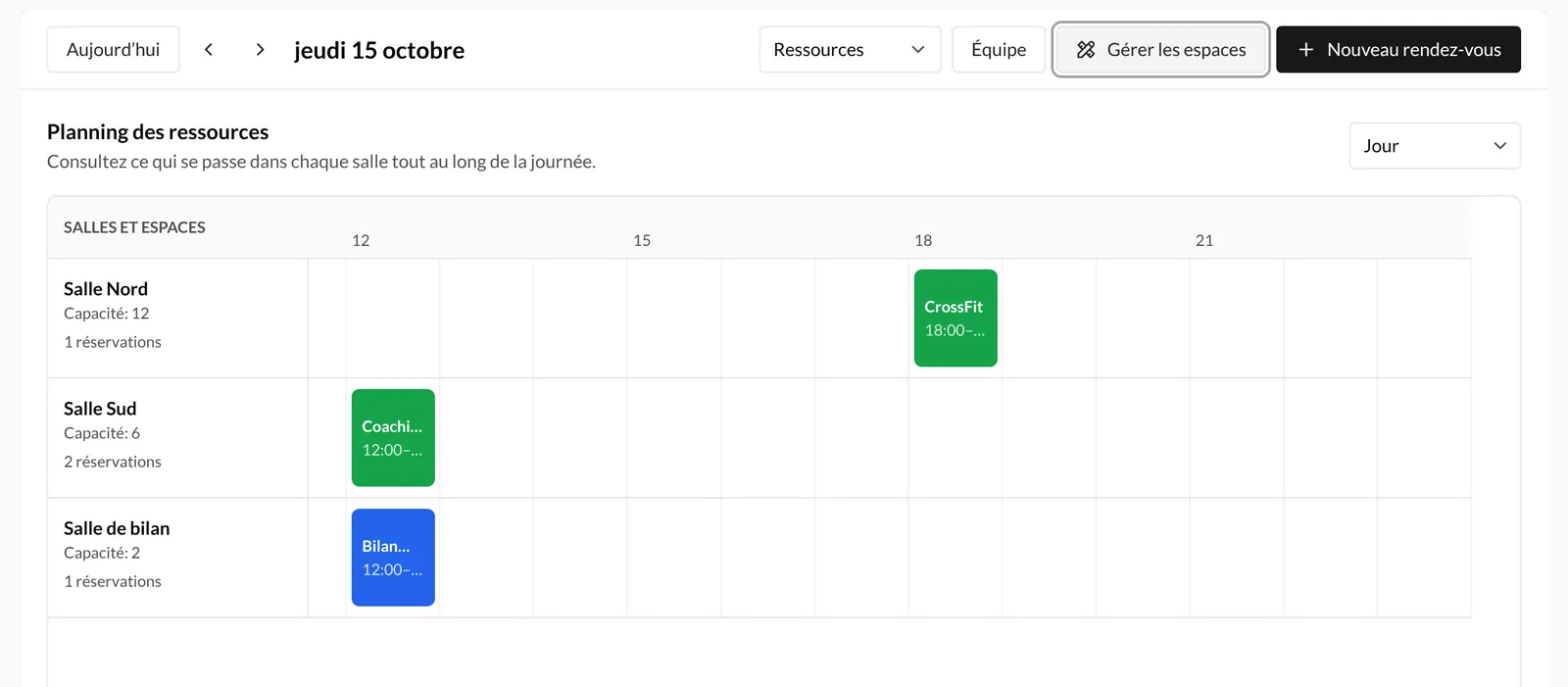Open the Coaching 12:00 booking in Salle Sud
Viewport: 1568px width, 687px height.
tap(393, 438)
